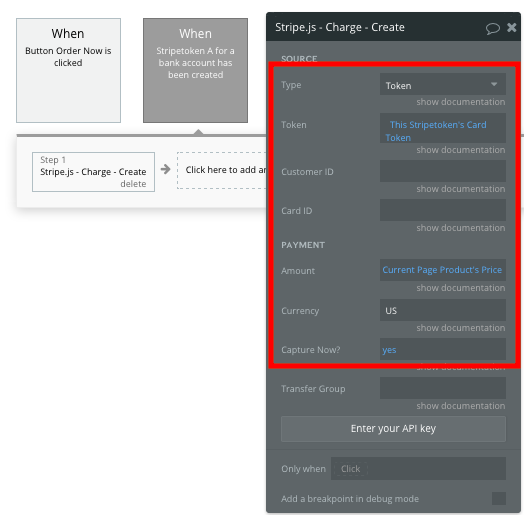The height and width of the screenshot is (515, 524).
Task: Toggle Add a breakpoint in debug mode checkbox
Action: [499, 498]
